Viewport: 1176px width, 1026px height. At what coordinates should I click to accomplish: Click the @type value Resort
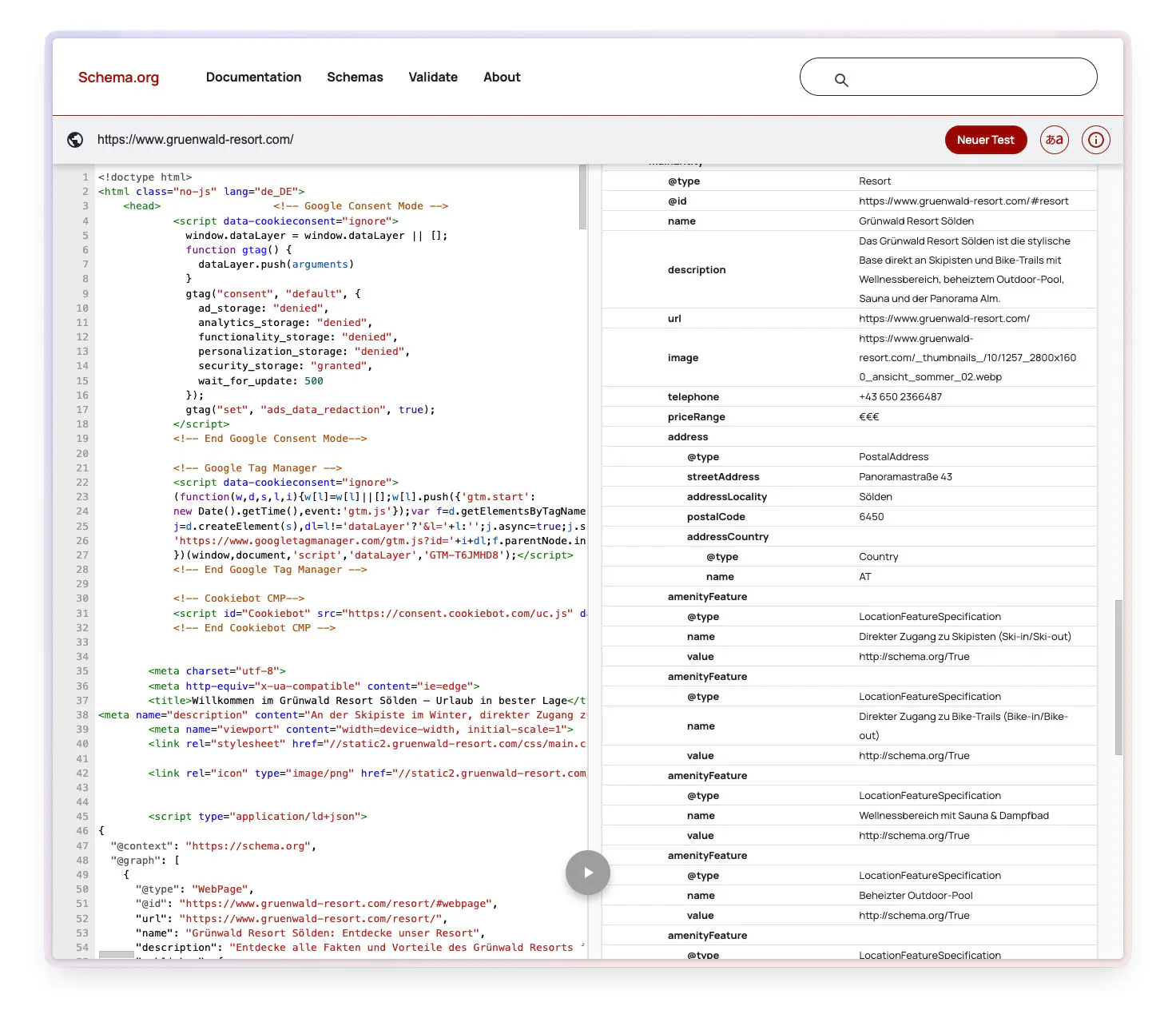[x=875, y=181]
